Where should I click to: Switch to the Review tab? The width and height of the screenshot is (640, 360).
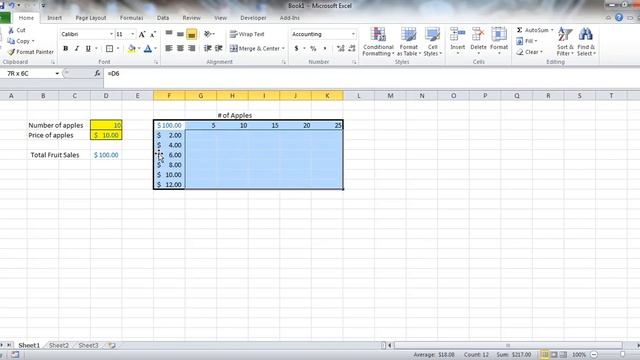pos(191,18)
